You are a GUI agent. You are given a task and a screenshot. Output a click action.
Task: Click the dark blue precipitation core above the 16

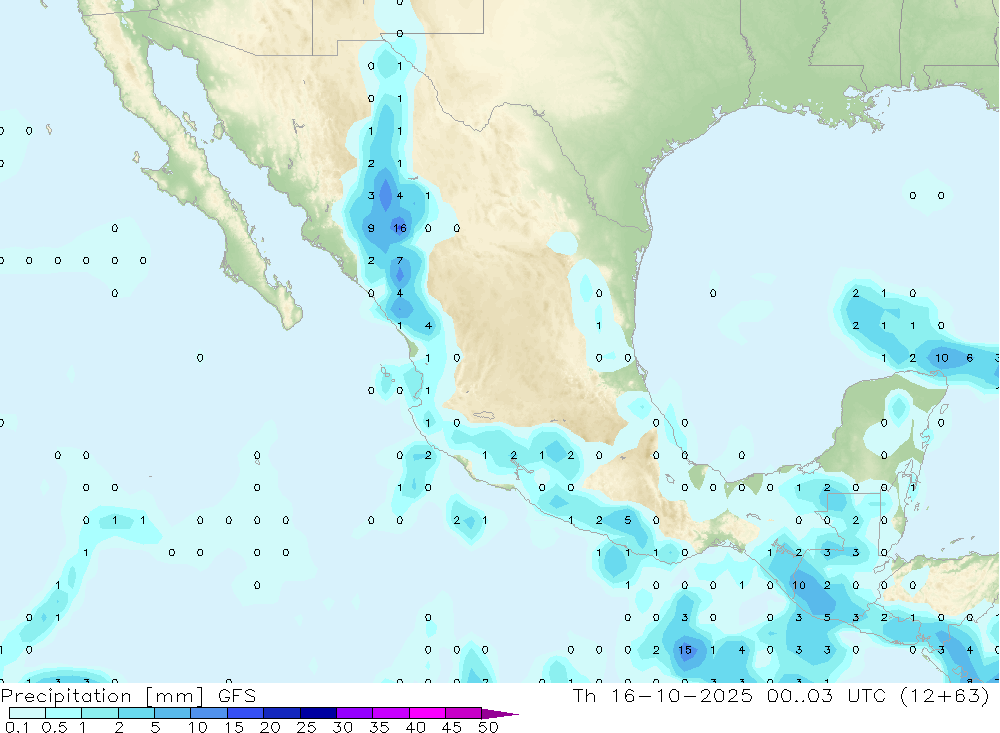coord(385,195)
